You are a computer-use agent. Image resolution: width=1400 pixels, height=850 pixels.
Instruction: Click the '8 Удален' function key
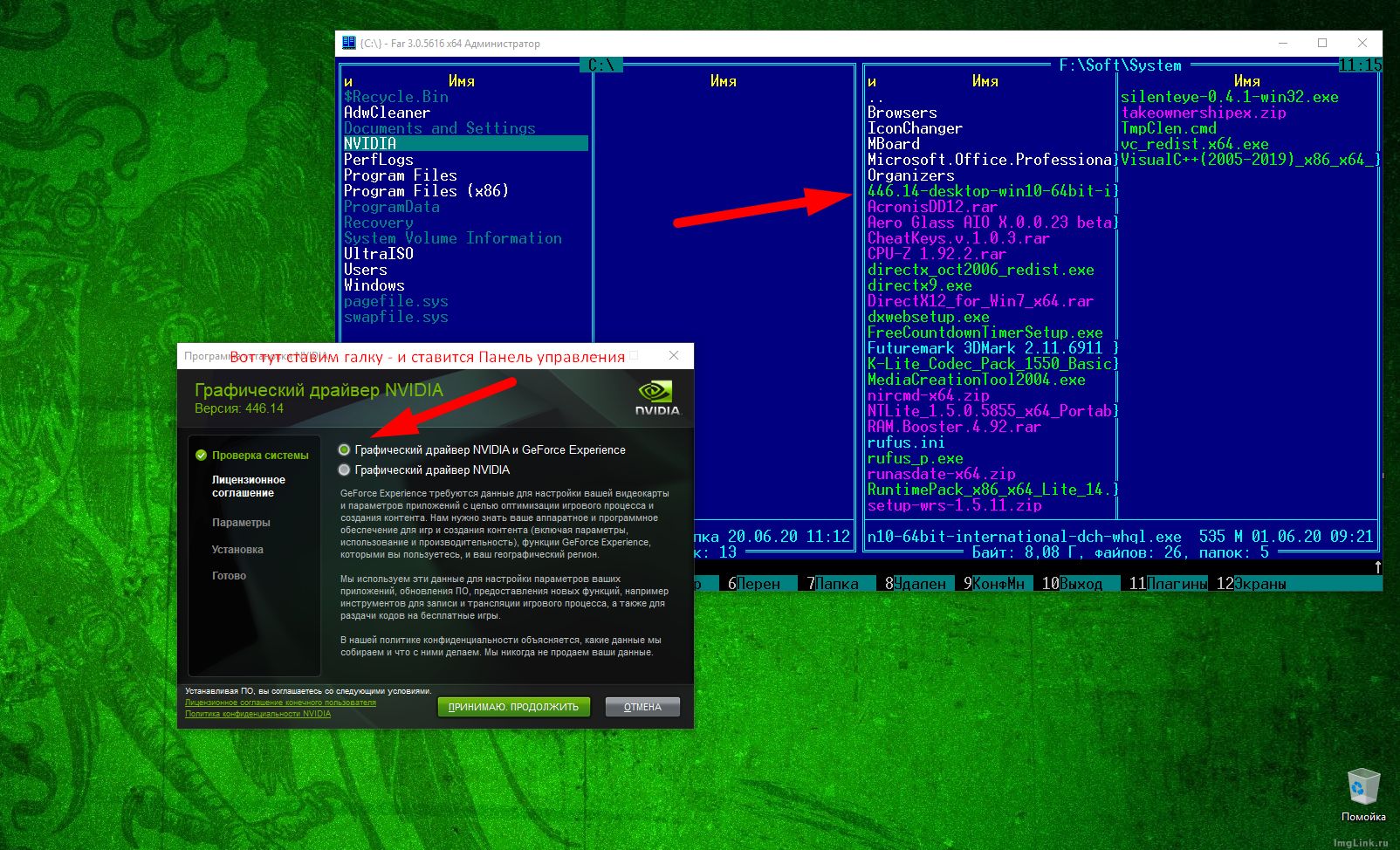tap(915, 584)
